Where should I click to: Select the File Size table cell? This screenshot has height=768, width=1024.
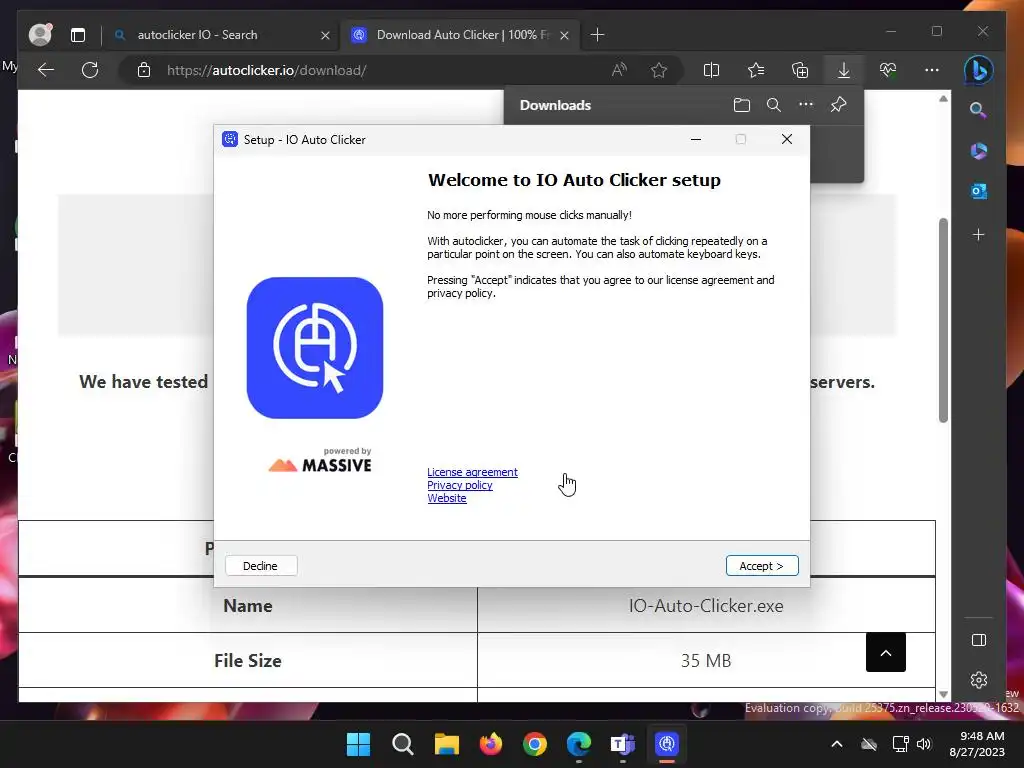click(x=248, y=660)
